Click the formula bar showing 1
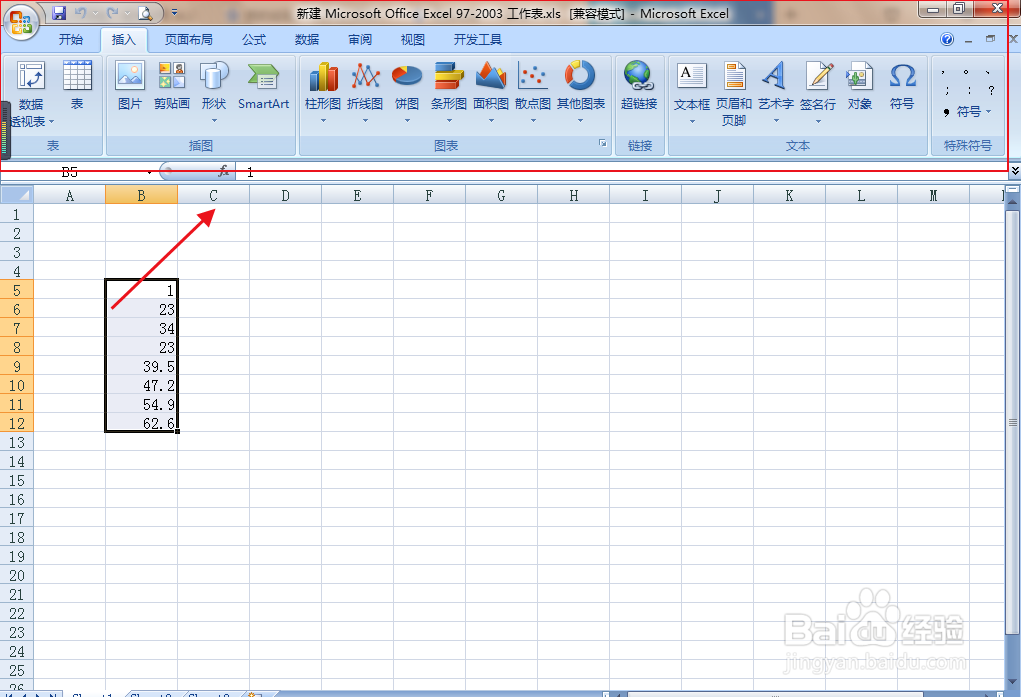 coord(622,172)
